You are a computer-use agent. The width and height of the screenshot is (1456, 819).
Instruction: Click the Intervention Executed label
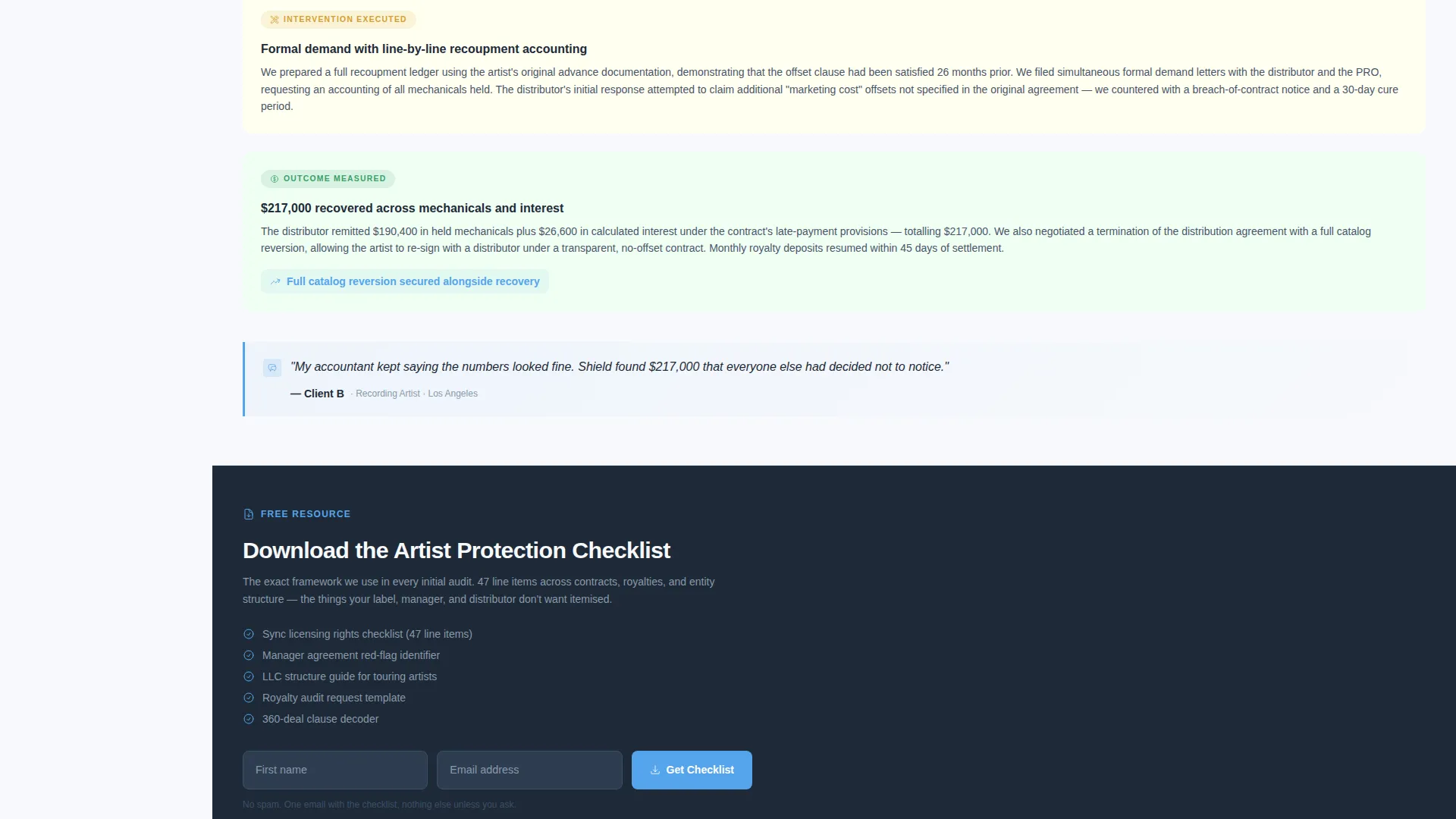tap(345, 20)
